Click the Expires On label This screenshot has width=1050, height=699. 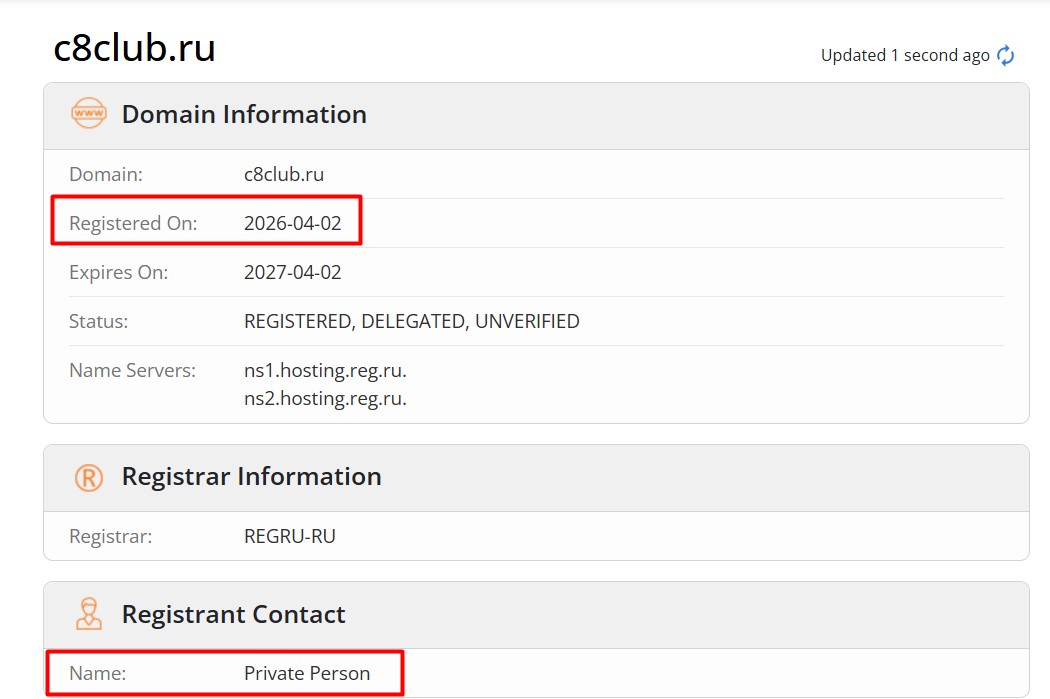point(119,273)
